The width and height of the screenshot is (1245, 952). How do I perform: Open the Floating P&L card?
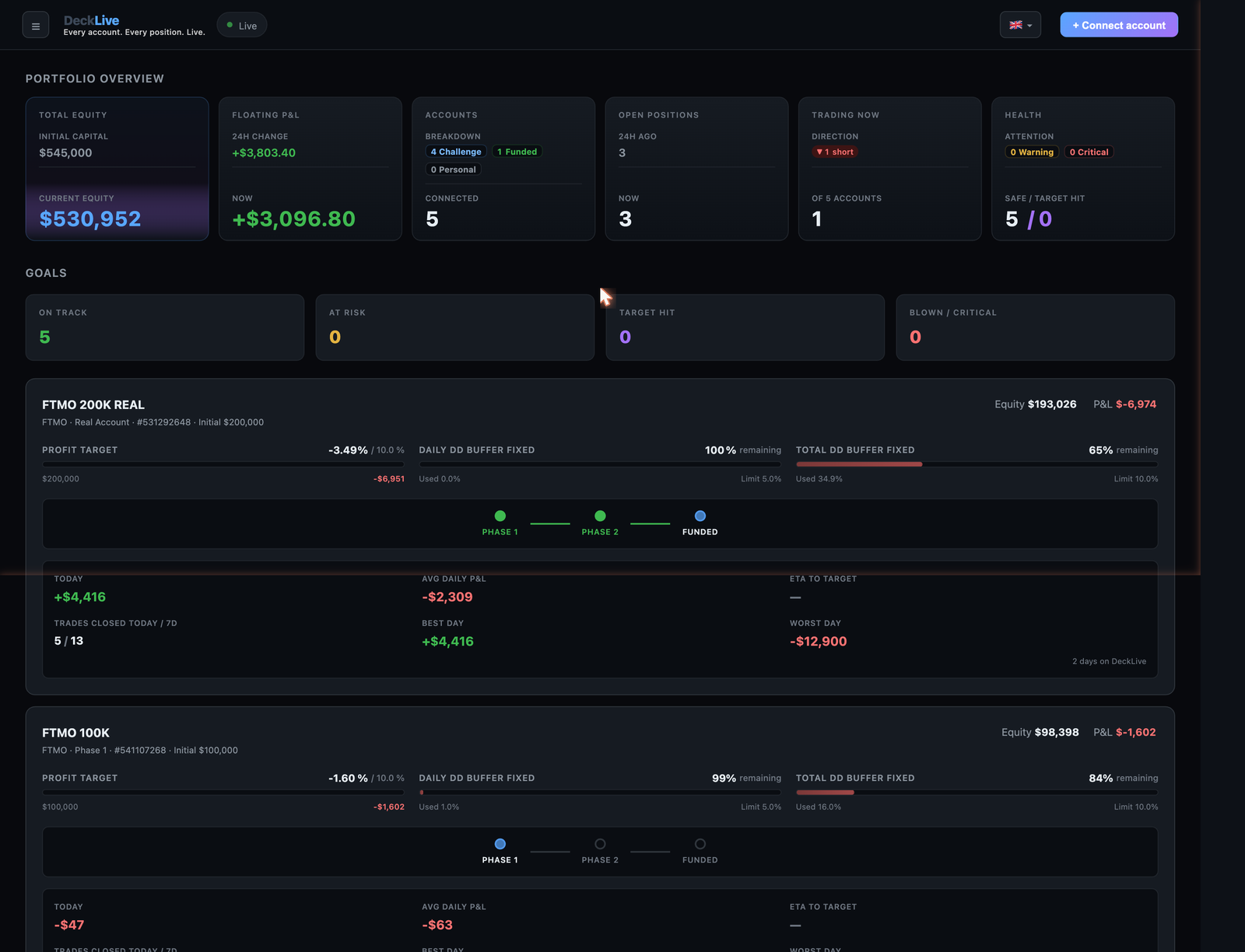310,169
